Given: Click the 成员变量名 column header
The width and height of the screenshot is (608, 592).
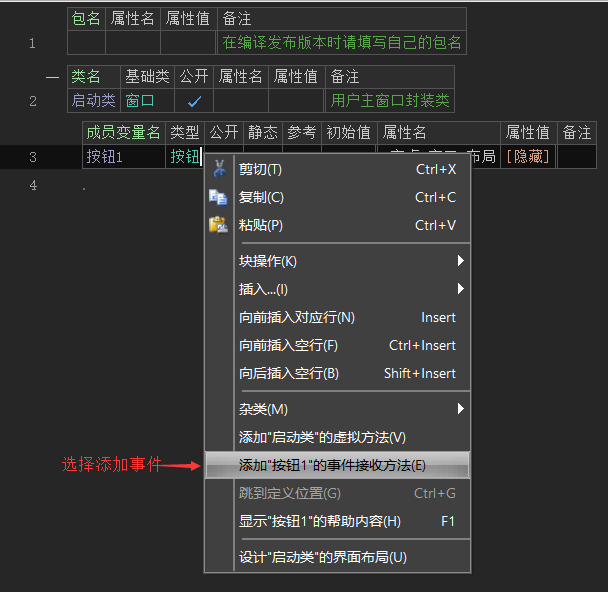Looking at the screenshot, I should 123,133.
